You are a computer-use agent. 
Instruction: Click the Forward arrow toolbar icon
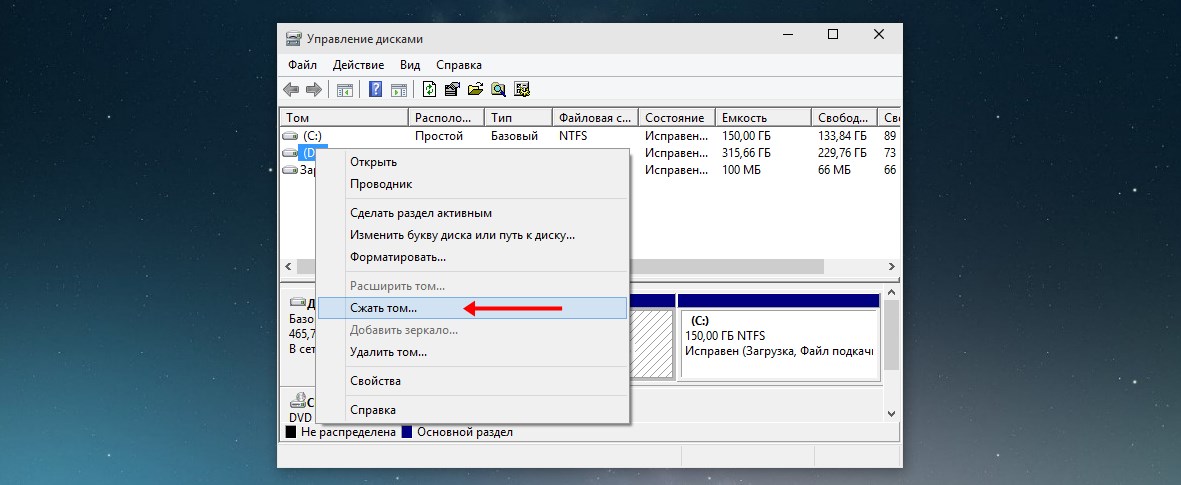click(x=313, y=89)
